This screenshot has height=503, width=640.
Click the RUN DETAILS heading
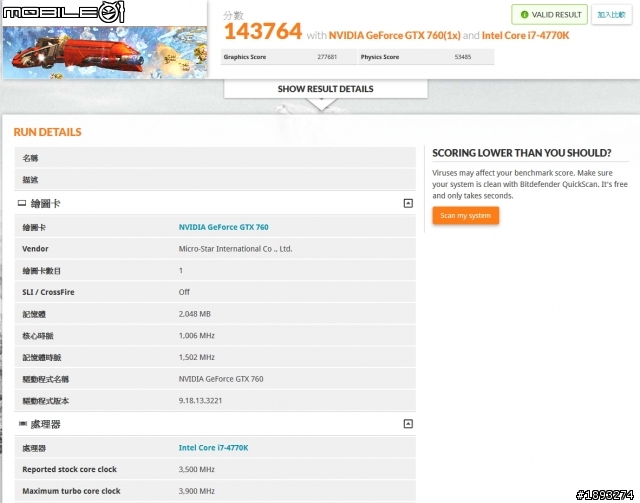pos(47,132)
